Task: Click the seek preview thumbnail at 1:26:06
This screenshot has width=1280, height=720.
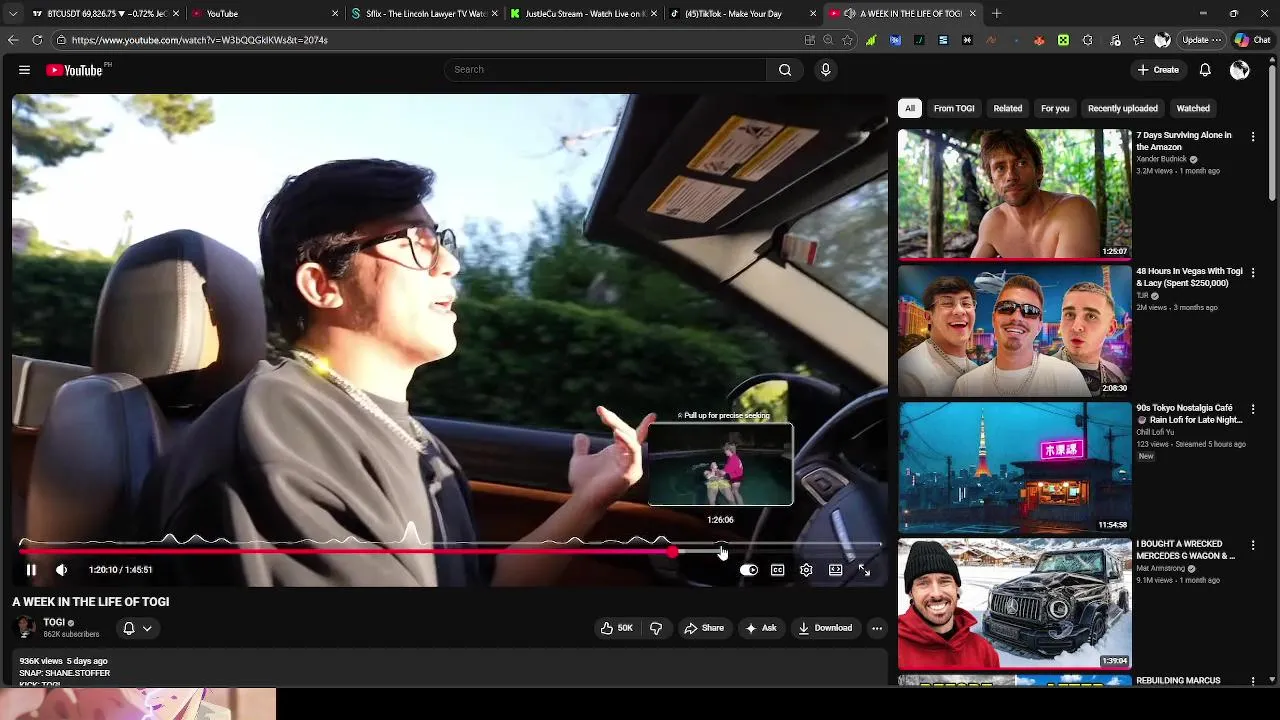Action: pos(720,464)
